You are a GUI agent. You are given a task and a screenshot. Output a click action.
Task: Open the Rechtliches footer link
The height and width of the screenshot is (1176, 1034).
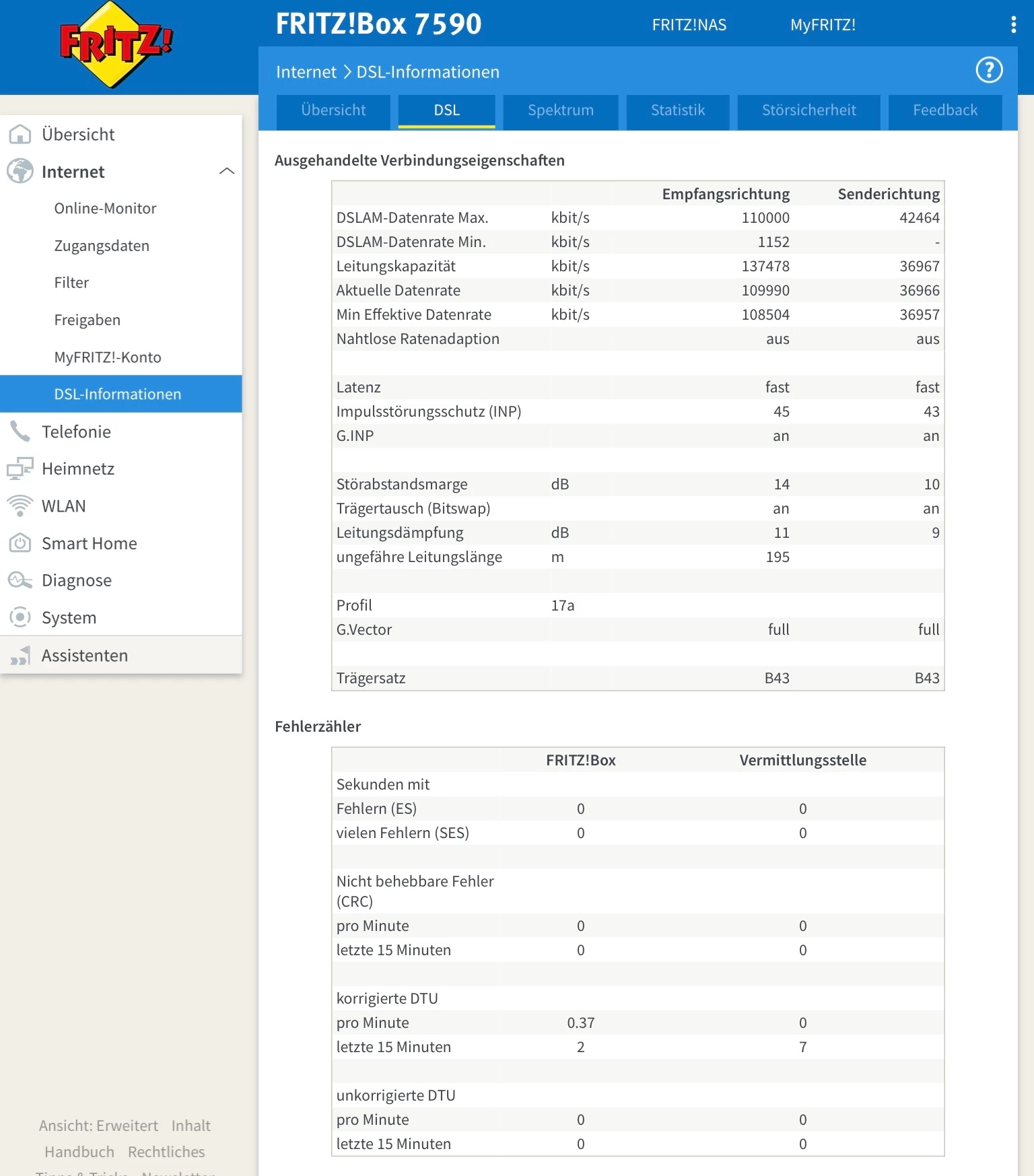point(166,1152)
